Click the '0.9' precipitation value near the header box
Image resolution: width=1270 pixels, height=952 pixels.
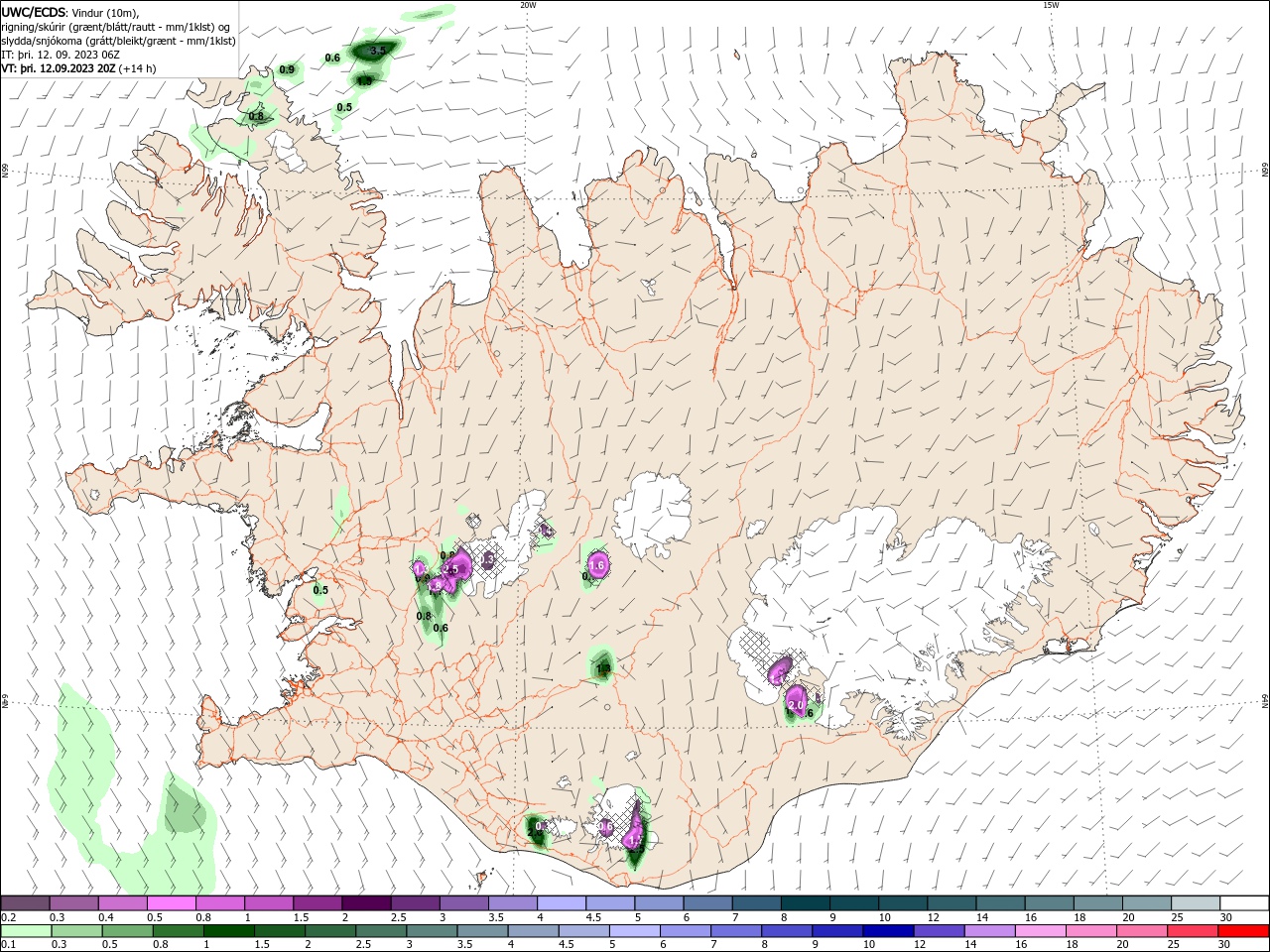pyautogui.click(x=287, y=69)
